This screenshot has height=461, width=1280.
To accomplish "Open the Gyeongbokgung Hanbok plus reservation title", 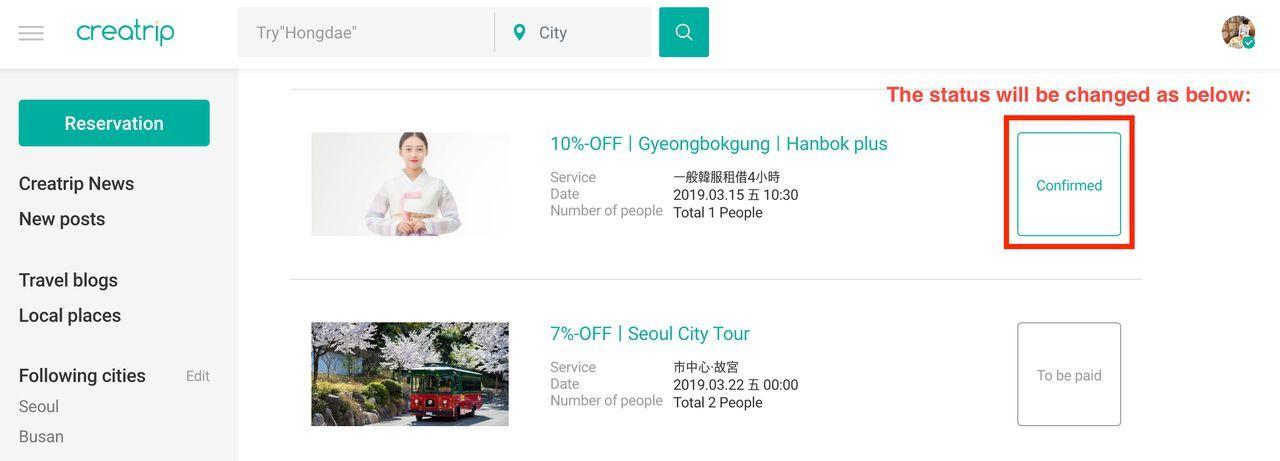I will [718, 144].
